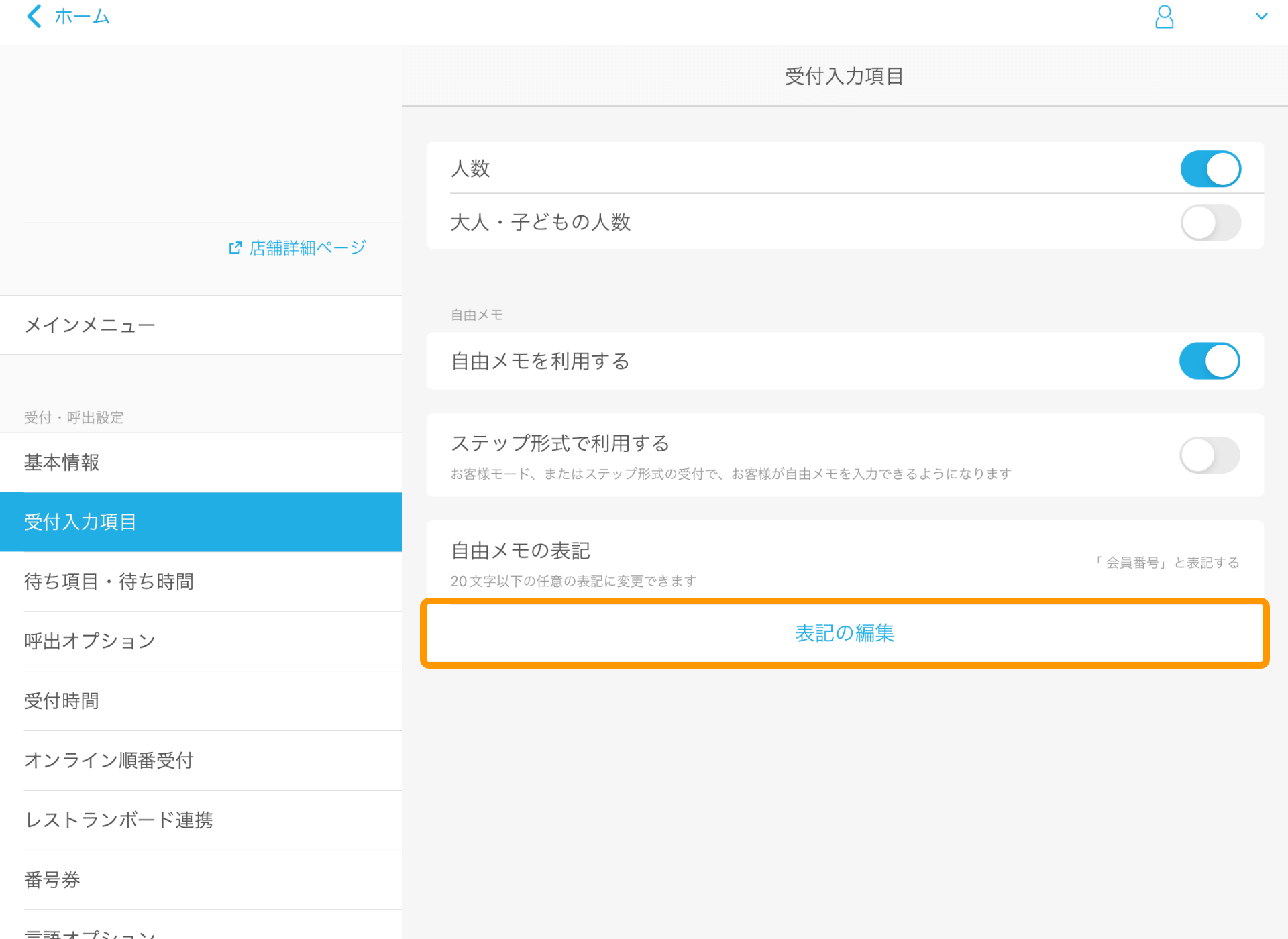Click the お客様モード step format description
Image resolution: width=1288 pixels, height=939 pixels.
[731, 474]
